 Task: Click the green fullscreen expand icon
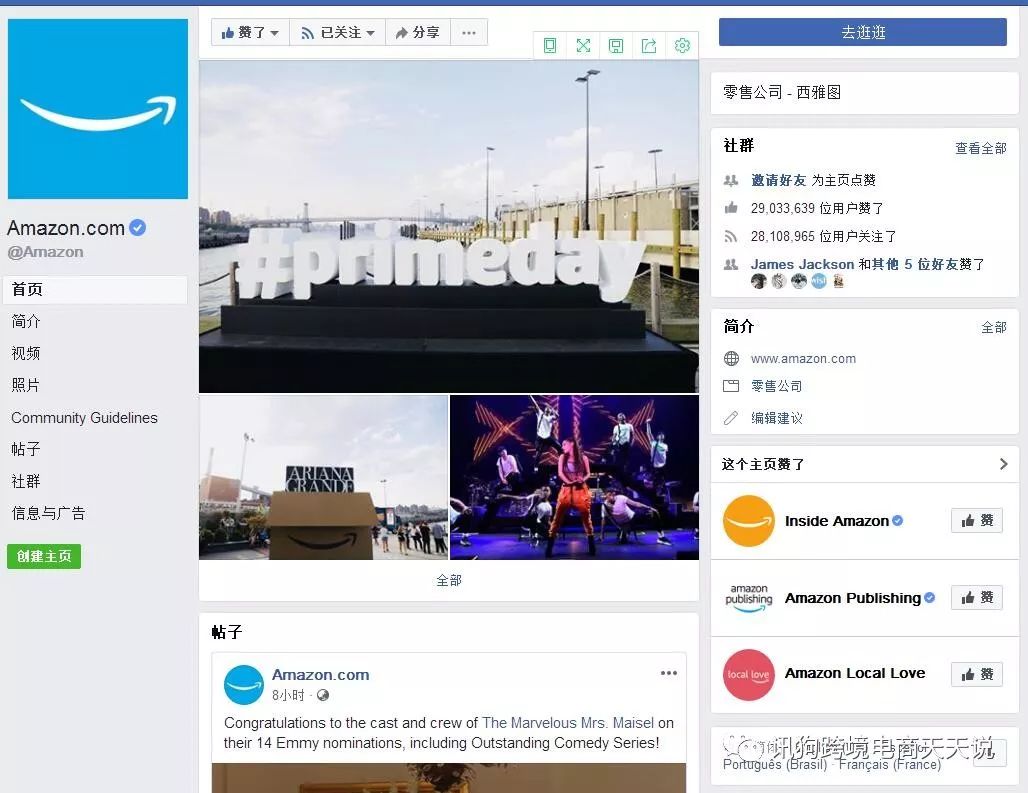[x=583, y=45]
